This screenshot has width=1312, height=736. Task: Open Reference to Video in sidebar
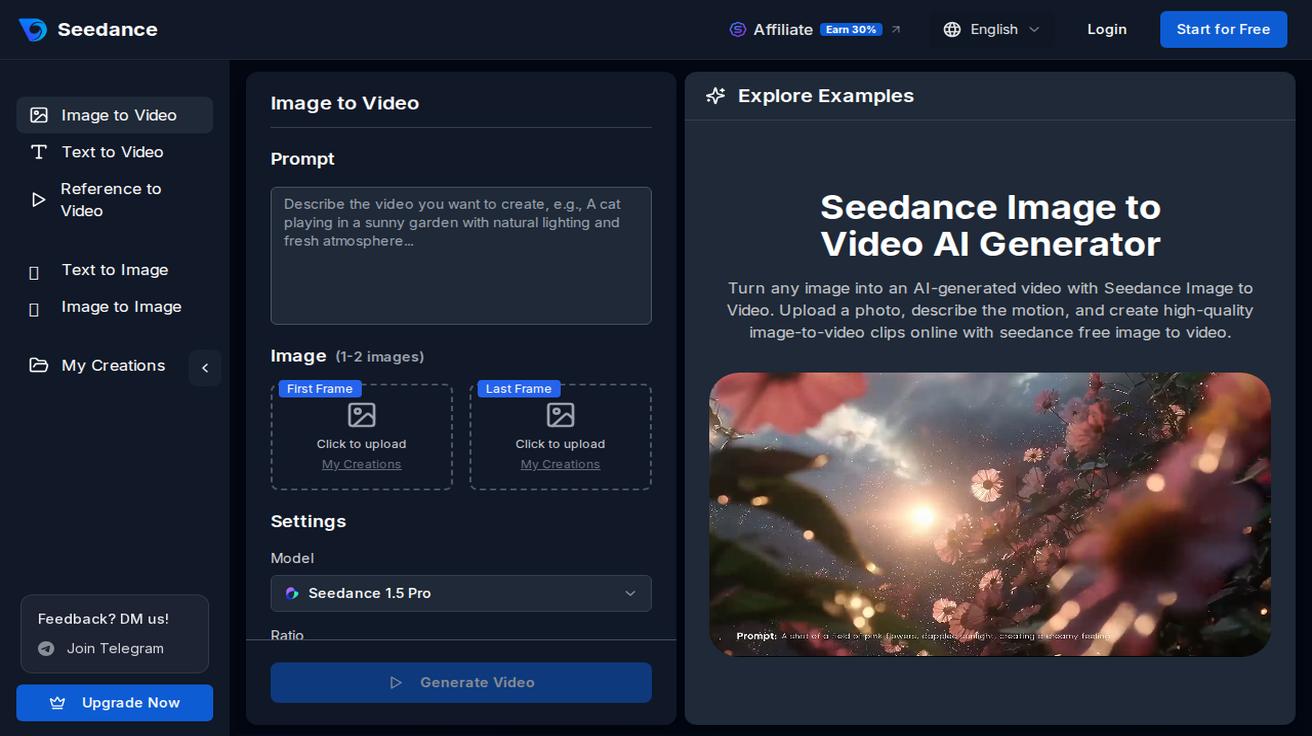pos(115,200)
